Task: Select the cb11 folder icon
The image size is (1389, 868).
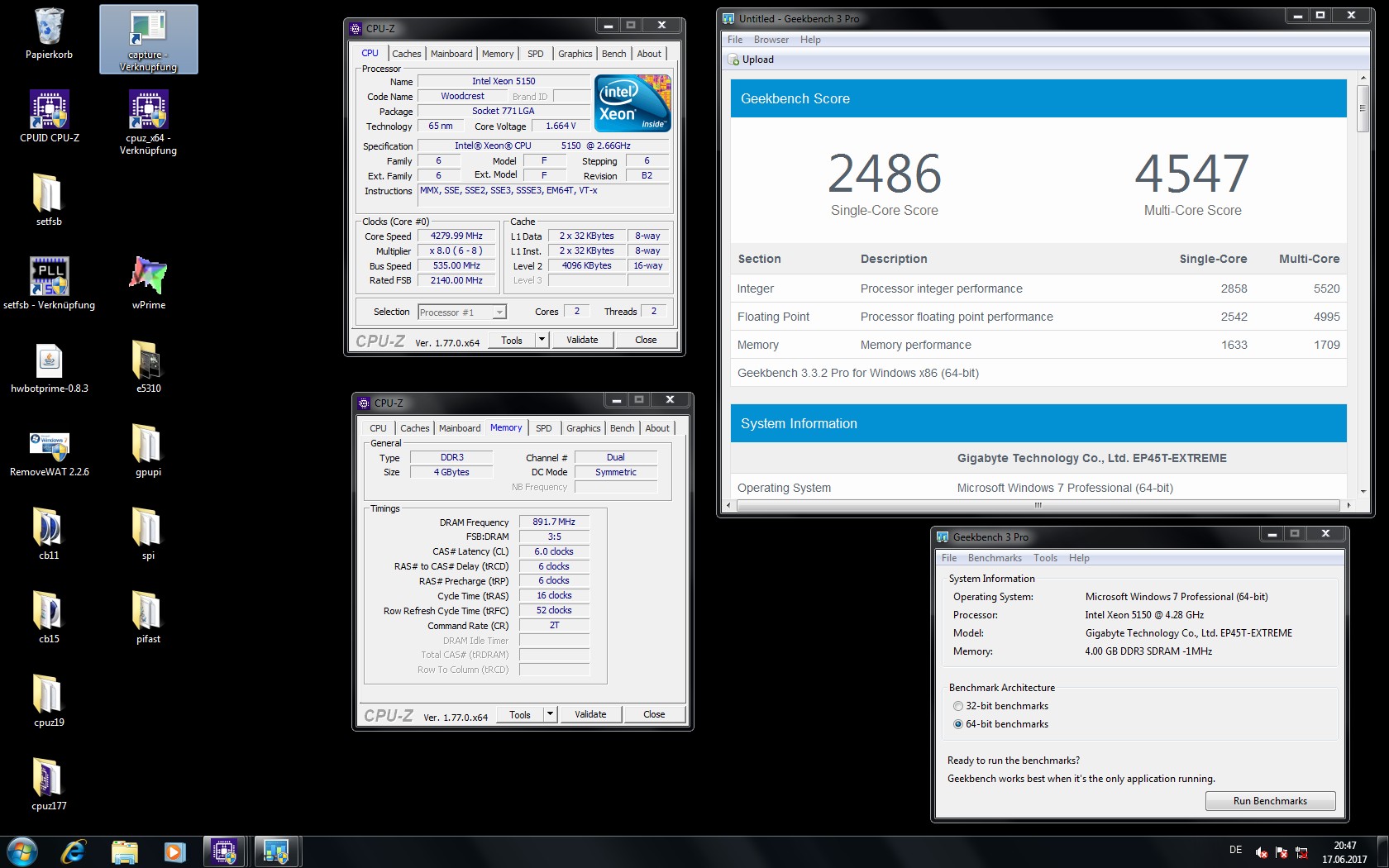Action: click(x=49, y=535)
